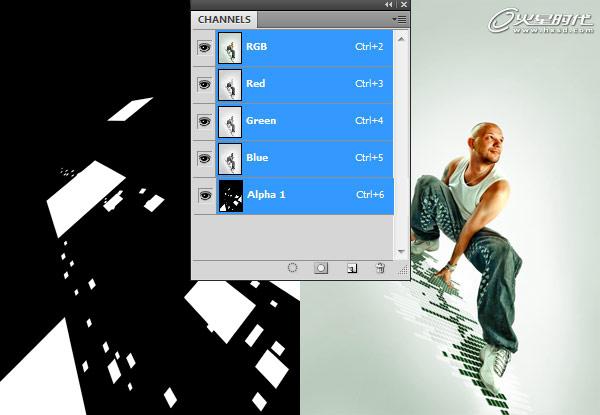Click the Ctrl+6 shortcut text
The image size is (600, 415).
click(370, 195)
